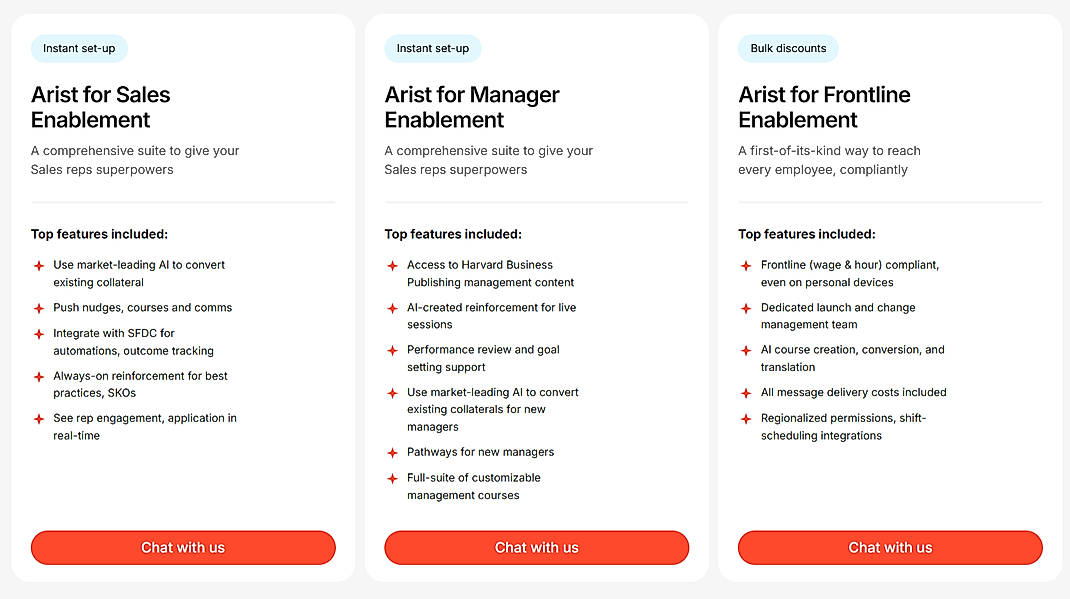Viewport: 1070px width, 599px height.
Task: Click 'Chat with us' under Manager Enablement
Action: tap(536, 547)
